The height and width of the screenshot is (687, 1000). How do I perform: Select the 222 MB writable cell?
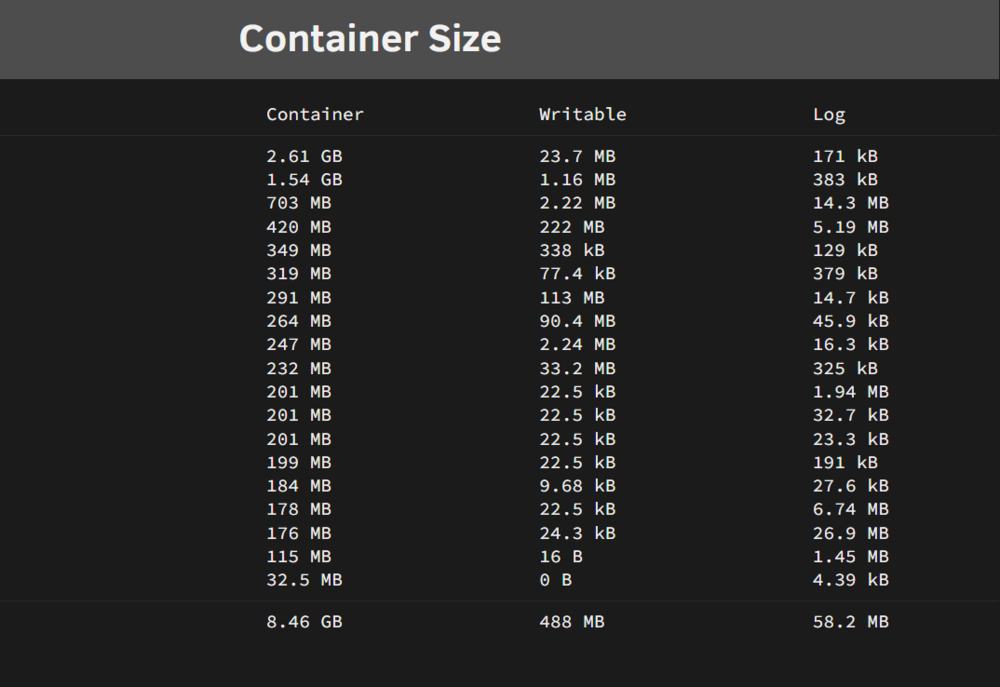click(x=571, y=227)
